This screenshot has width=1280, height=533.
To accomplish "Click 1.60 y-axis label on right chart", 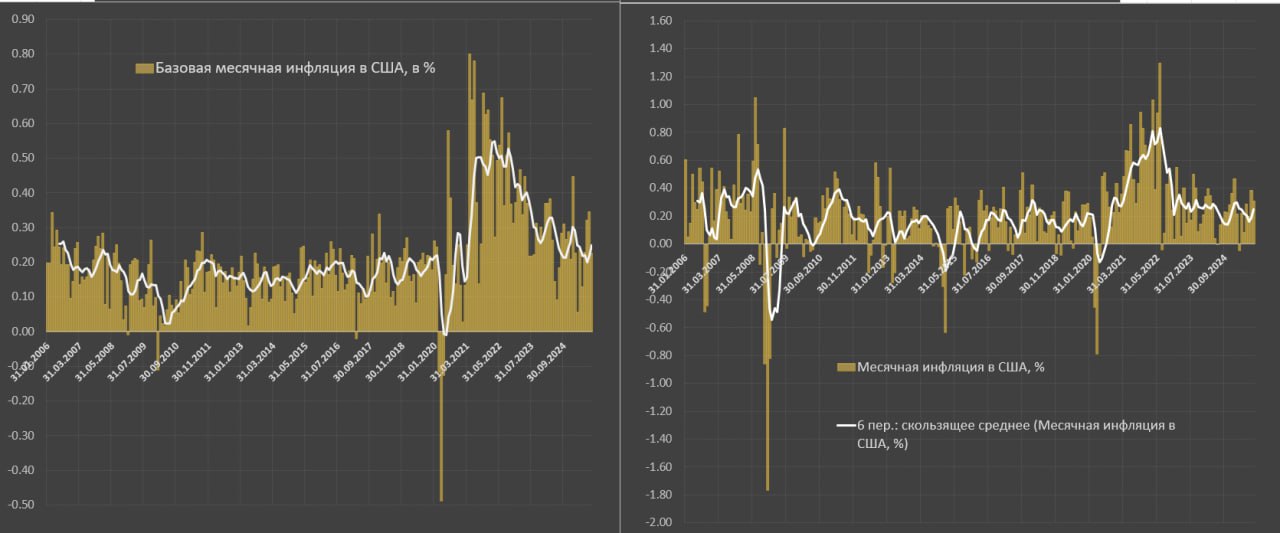I will click(660, 20).
